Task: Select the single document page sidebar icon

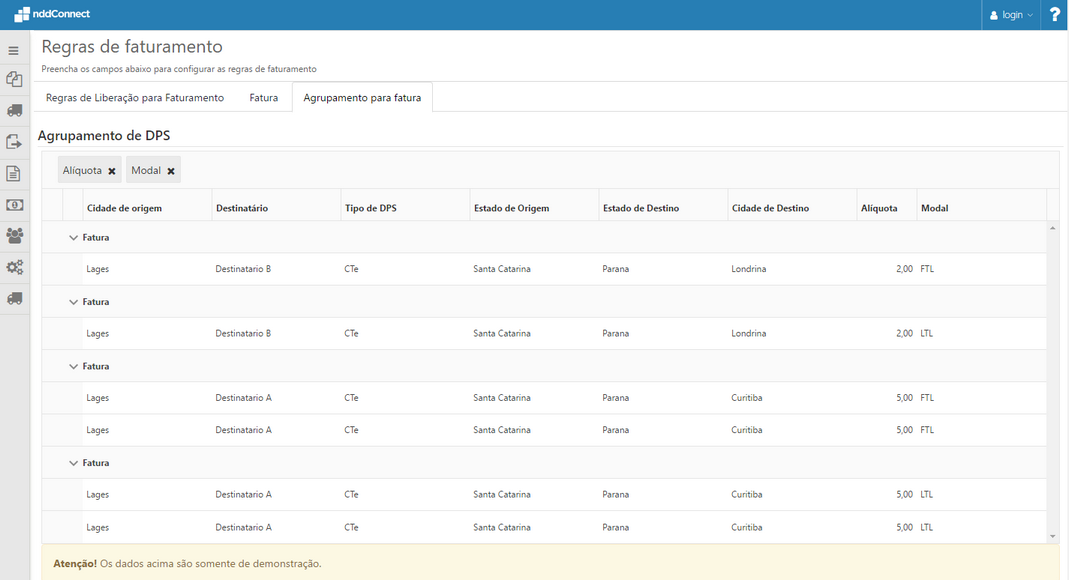Action: [x=14, y=173]
